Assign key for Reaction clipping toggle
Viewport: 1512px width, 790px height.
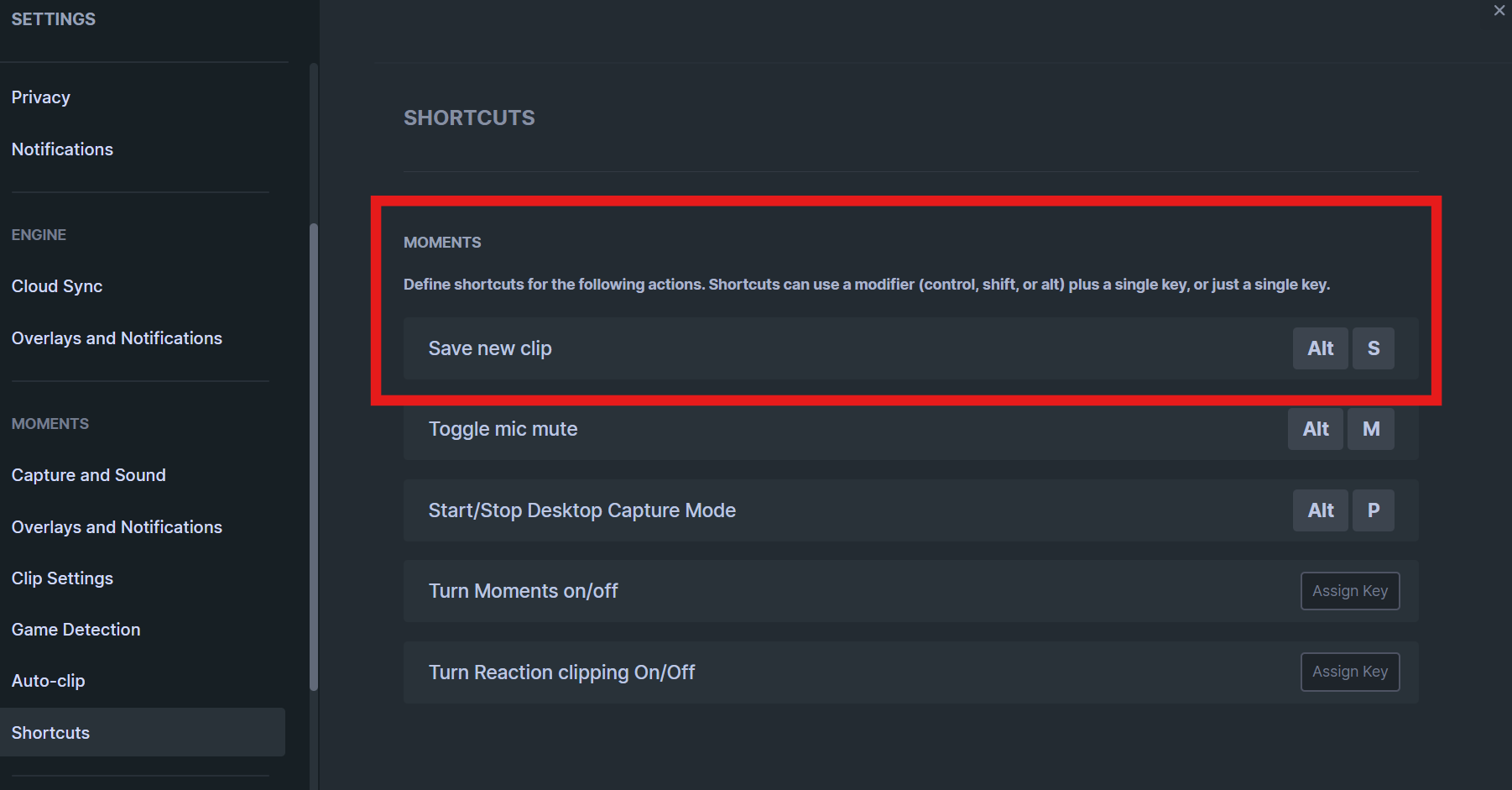(1349, 672)
